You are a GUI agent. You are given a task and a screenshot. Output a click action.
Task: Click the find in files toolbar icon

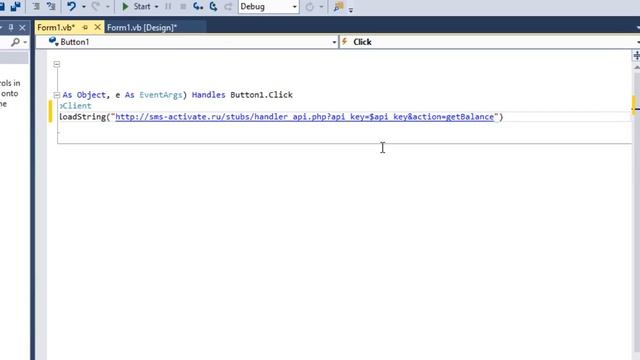[x=338, y=6]
